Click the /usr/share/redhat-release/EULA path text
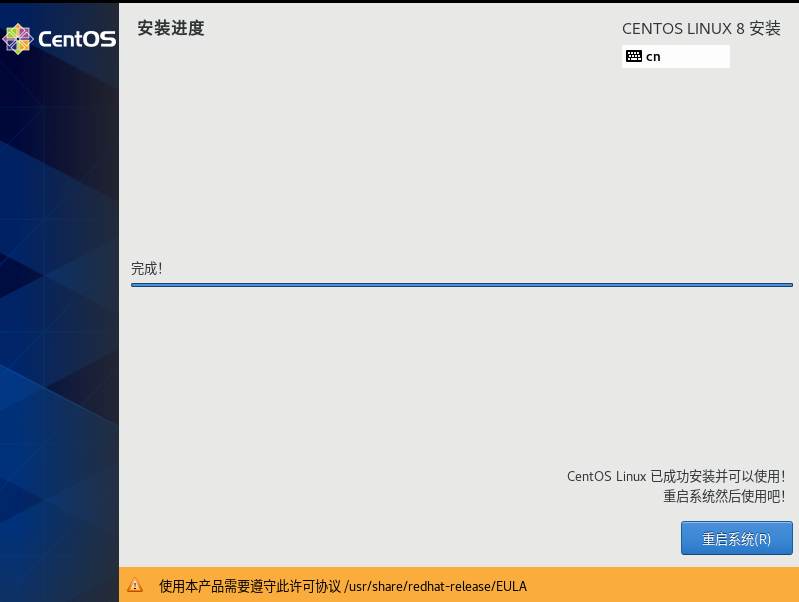 tap(435, 586)
